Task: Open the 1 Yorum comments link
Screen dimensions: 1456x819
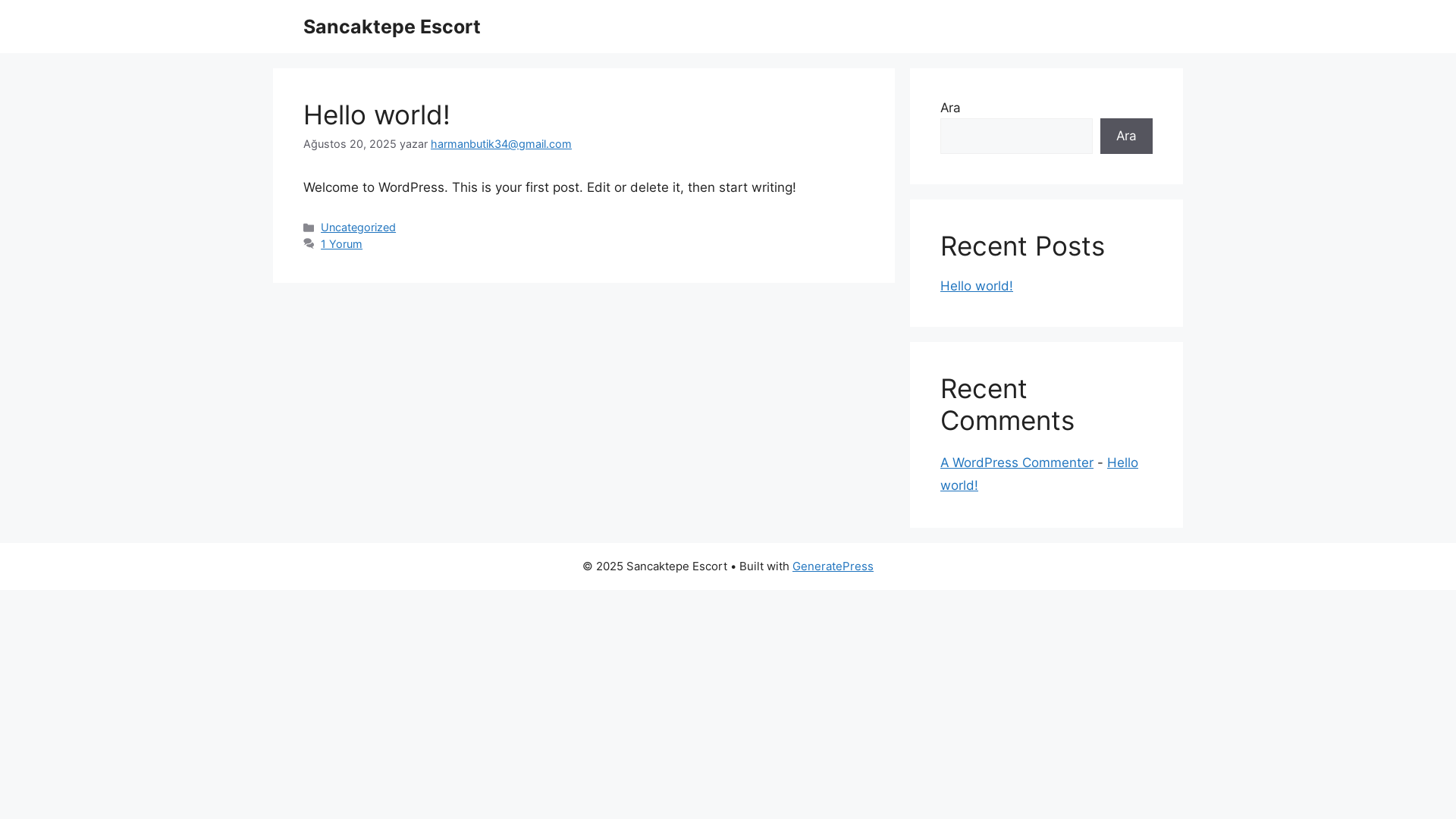Action: (341, 244)
